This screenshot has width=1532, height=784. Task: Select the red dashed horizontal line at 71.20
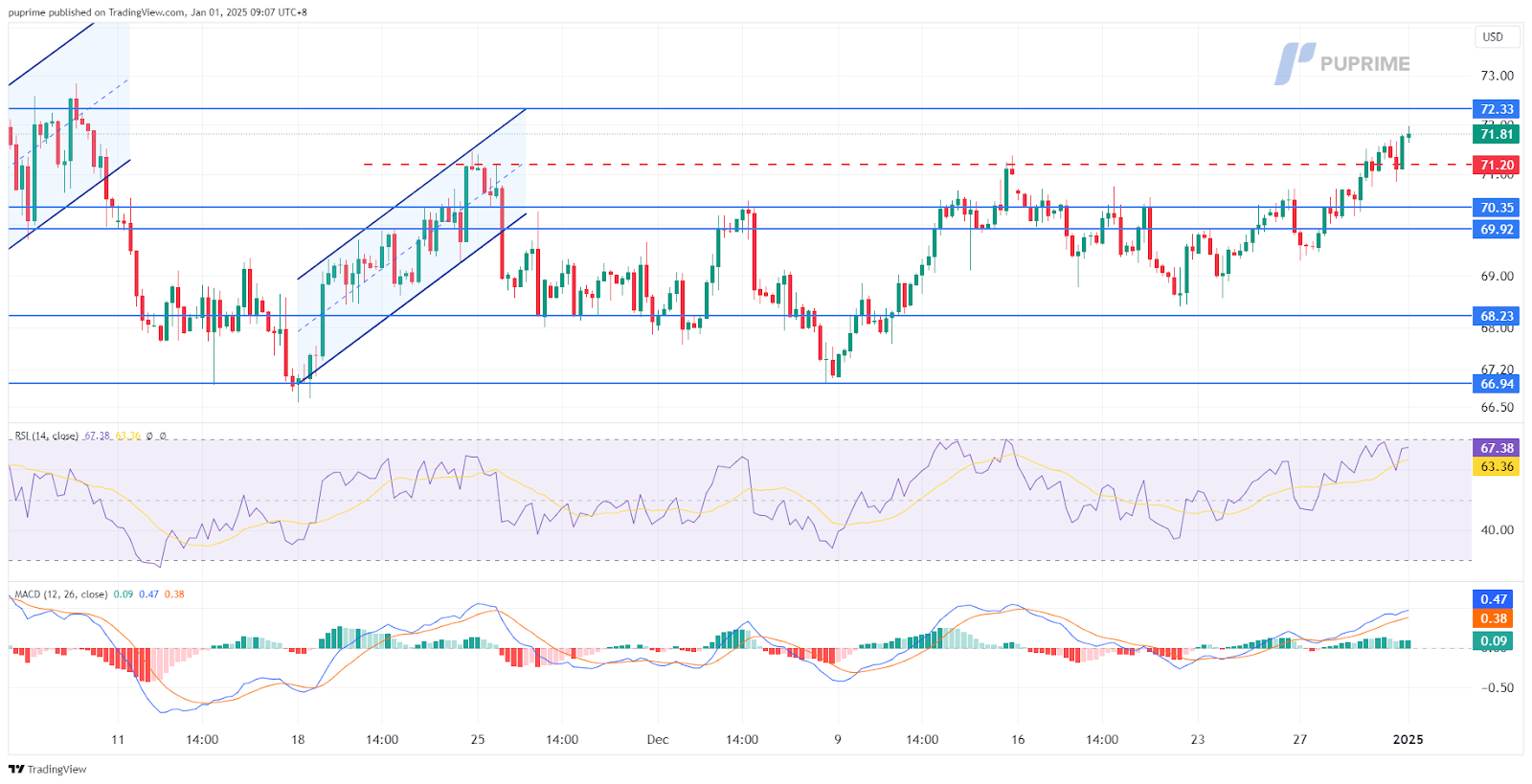(916, 165)
